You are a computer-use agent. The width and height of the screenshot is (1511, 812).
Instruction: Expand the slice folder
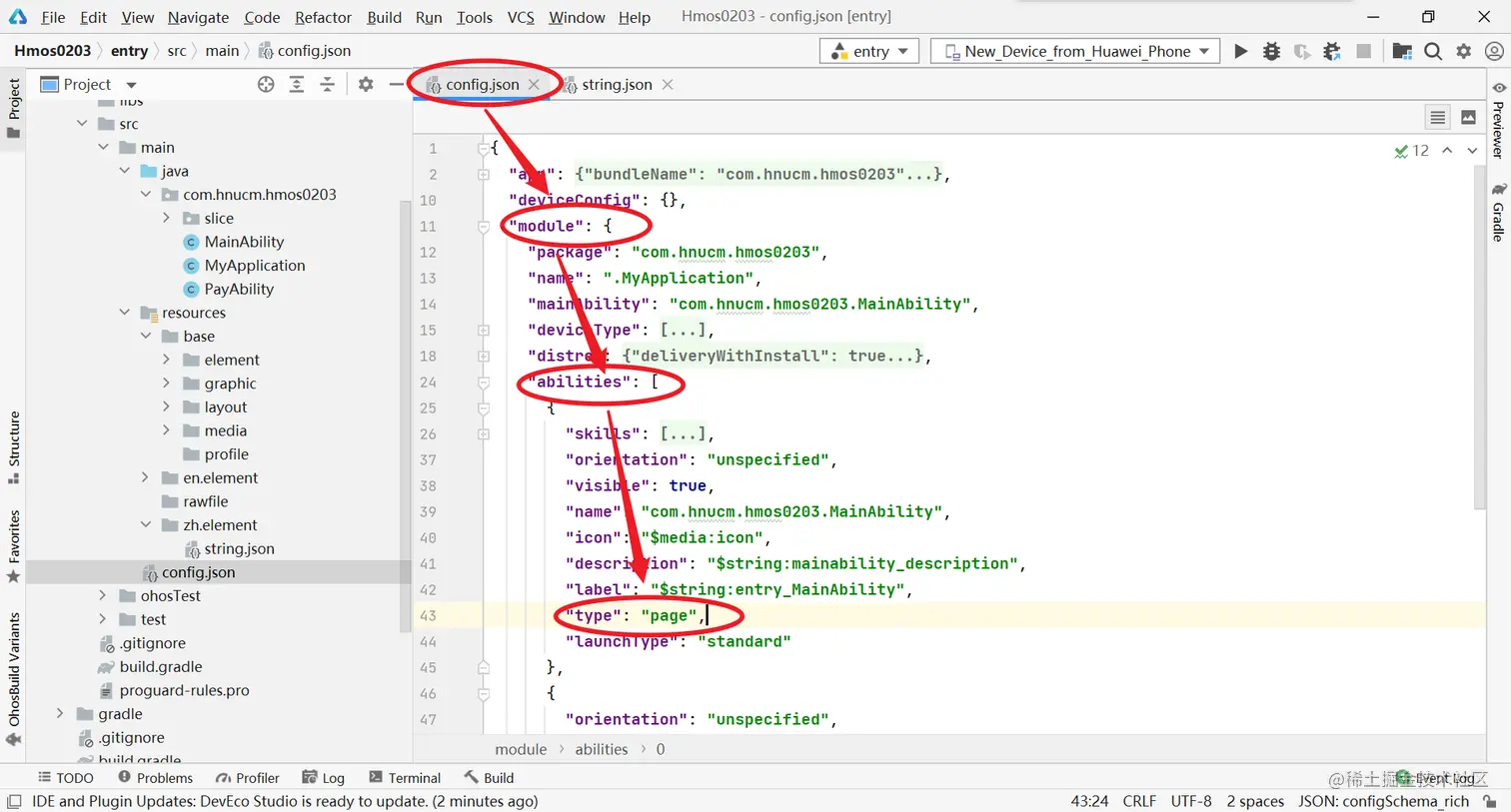coord(166,218)
